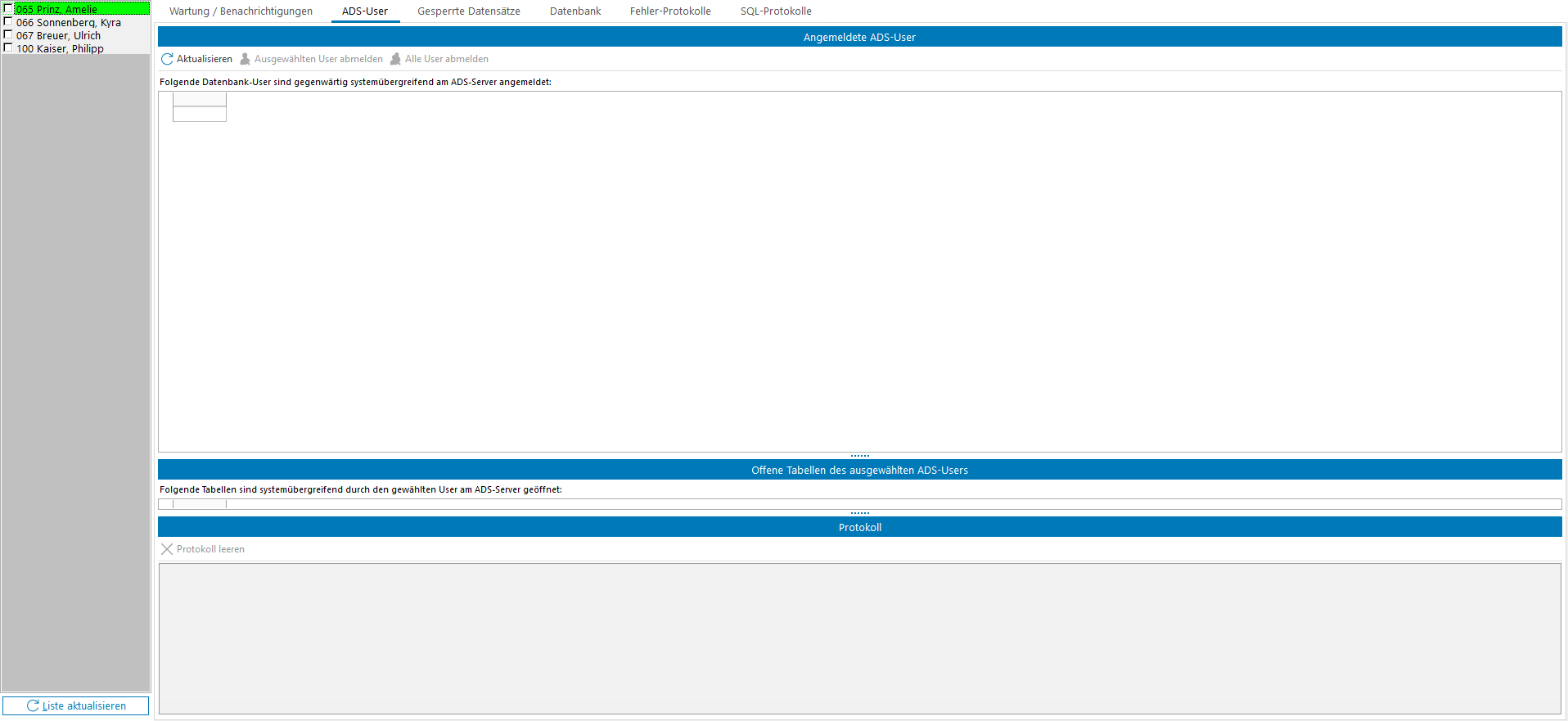Tick the checkbox for 065 Prinz, Amelie
This screenshot has height=721, width=1568.
8,9
